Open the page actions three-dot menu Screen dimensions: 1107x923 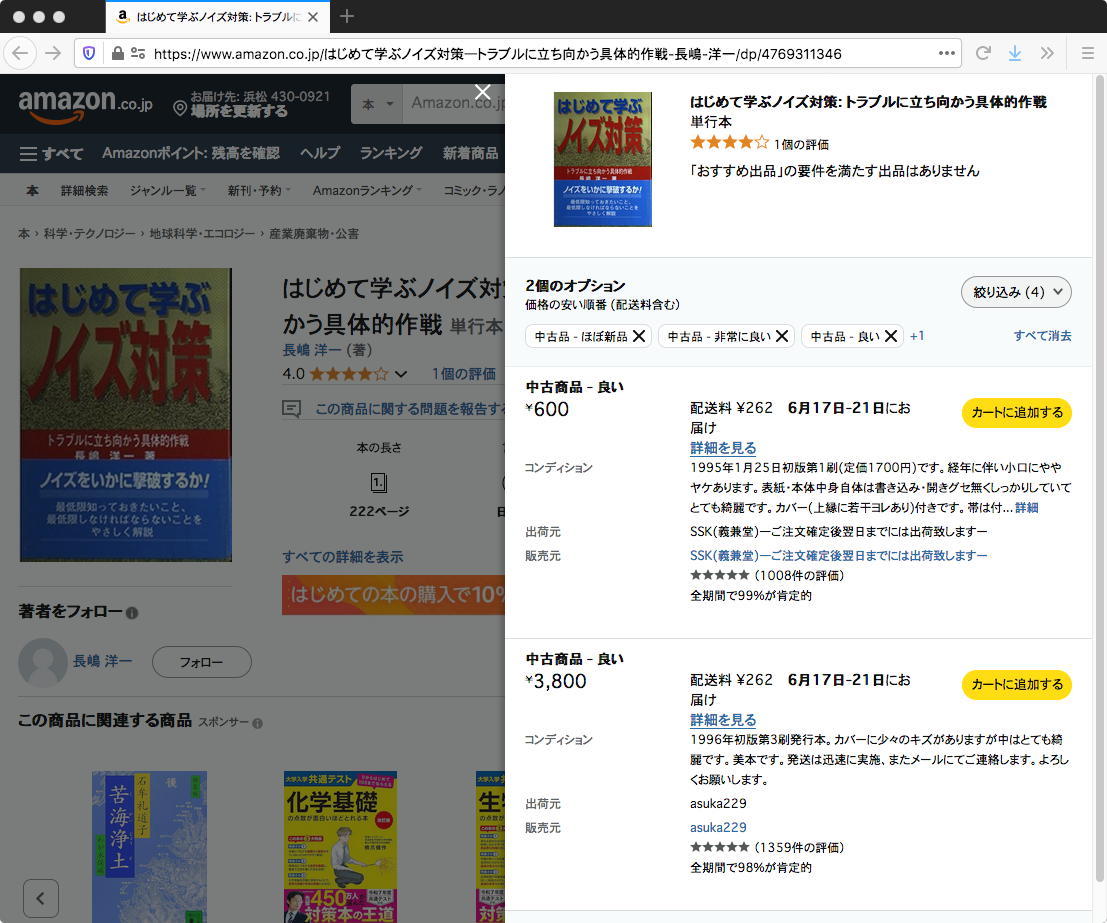tap(947, 54)
